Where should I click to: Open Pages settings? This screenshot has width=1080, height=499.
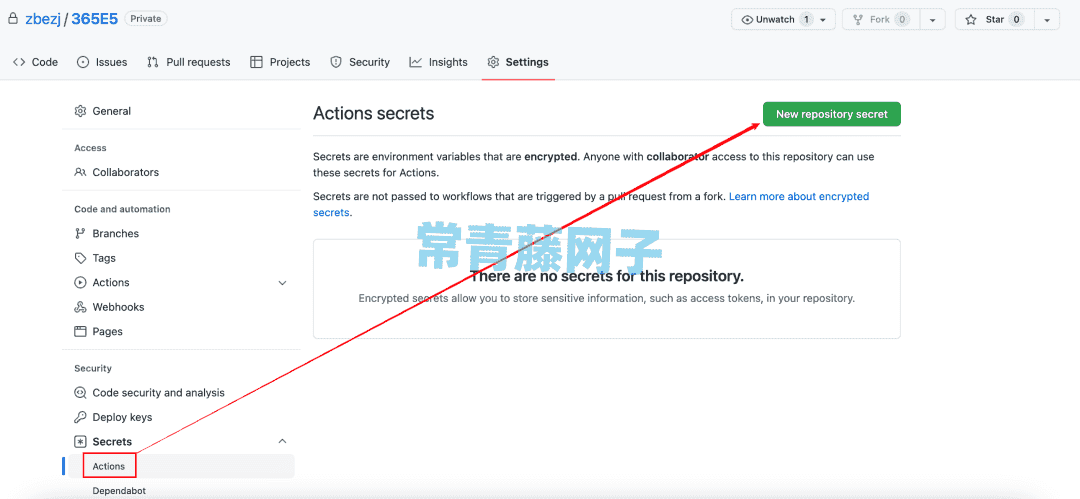coord(107,332)
